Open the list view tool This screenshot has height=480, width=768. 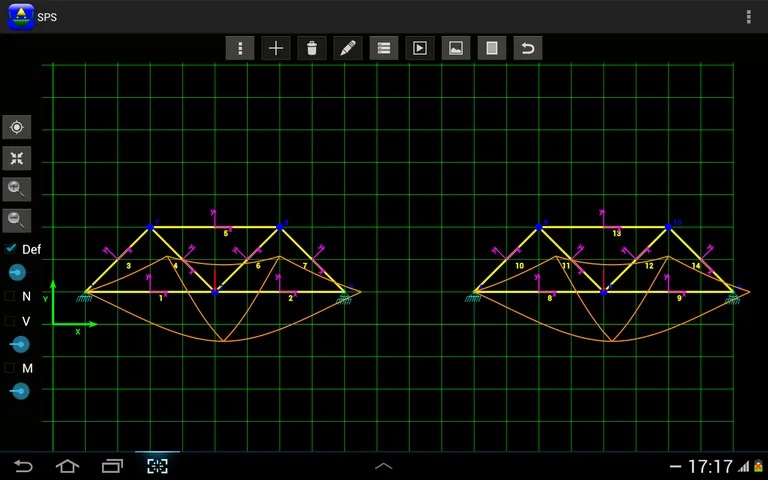(384, 48)
